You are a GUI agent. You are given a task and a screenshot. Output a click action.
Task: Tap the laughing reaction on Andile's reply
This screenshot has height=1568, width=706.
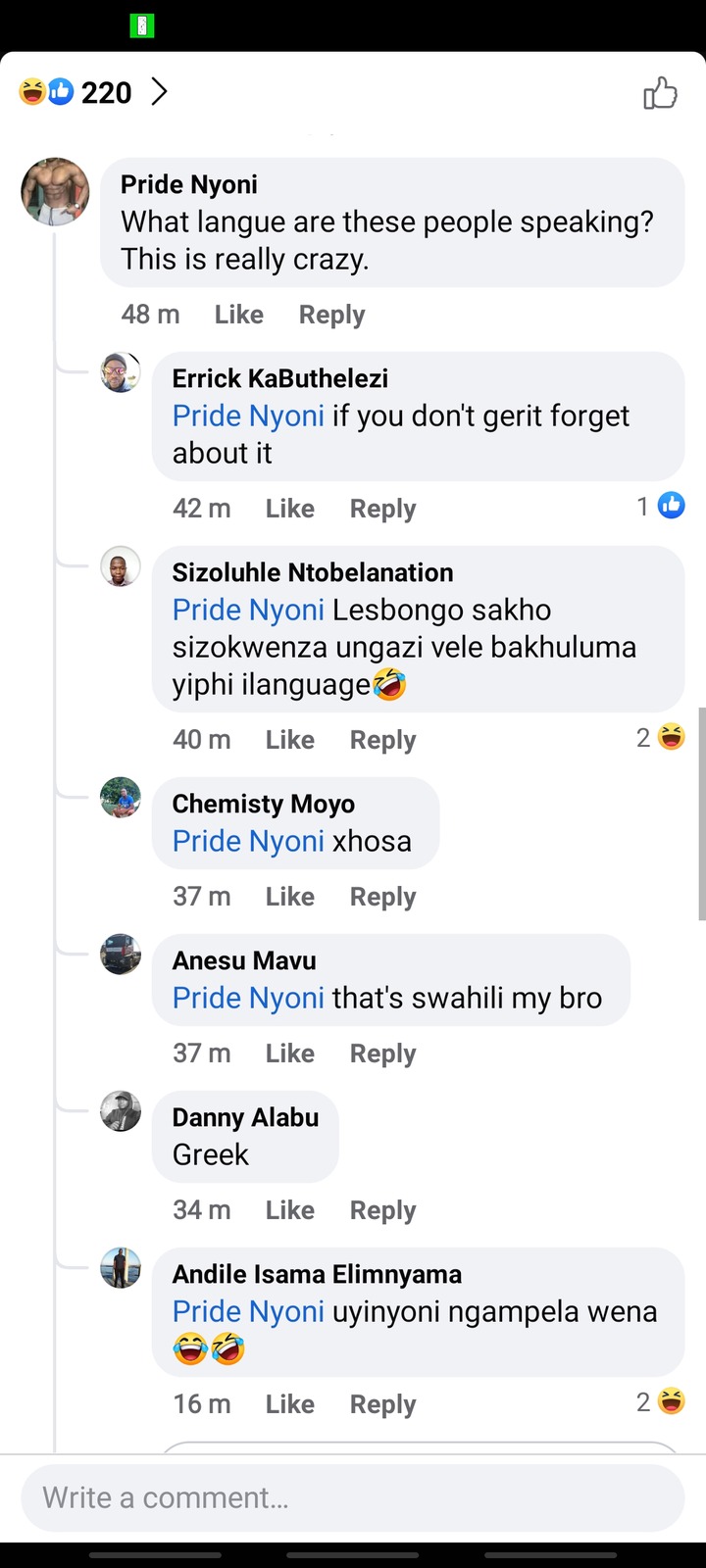671,1401
